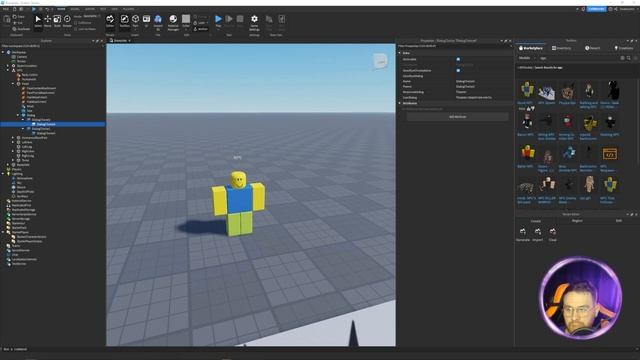Toggle the Archivable property checkbox

[x=458, y=59]
